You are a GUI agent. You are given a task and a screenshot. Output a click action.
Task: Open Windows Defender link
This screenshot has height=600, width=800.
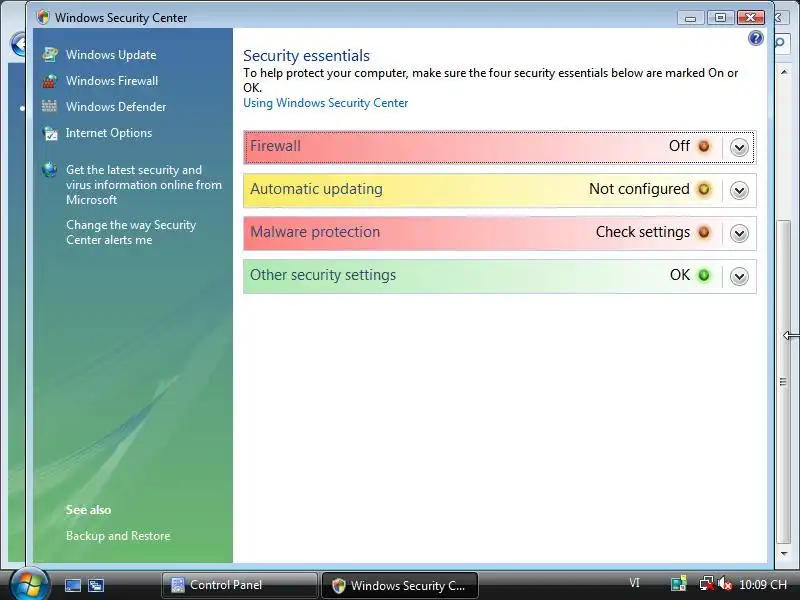pyautogui.click(x=116, y=107)
